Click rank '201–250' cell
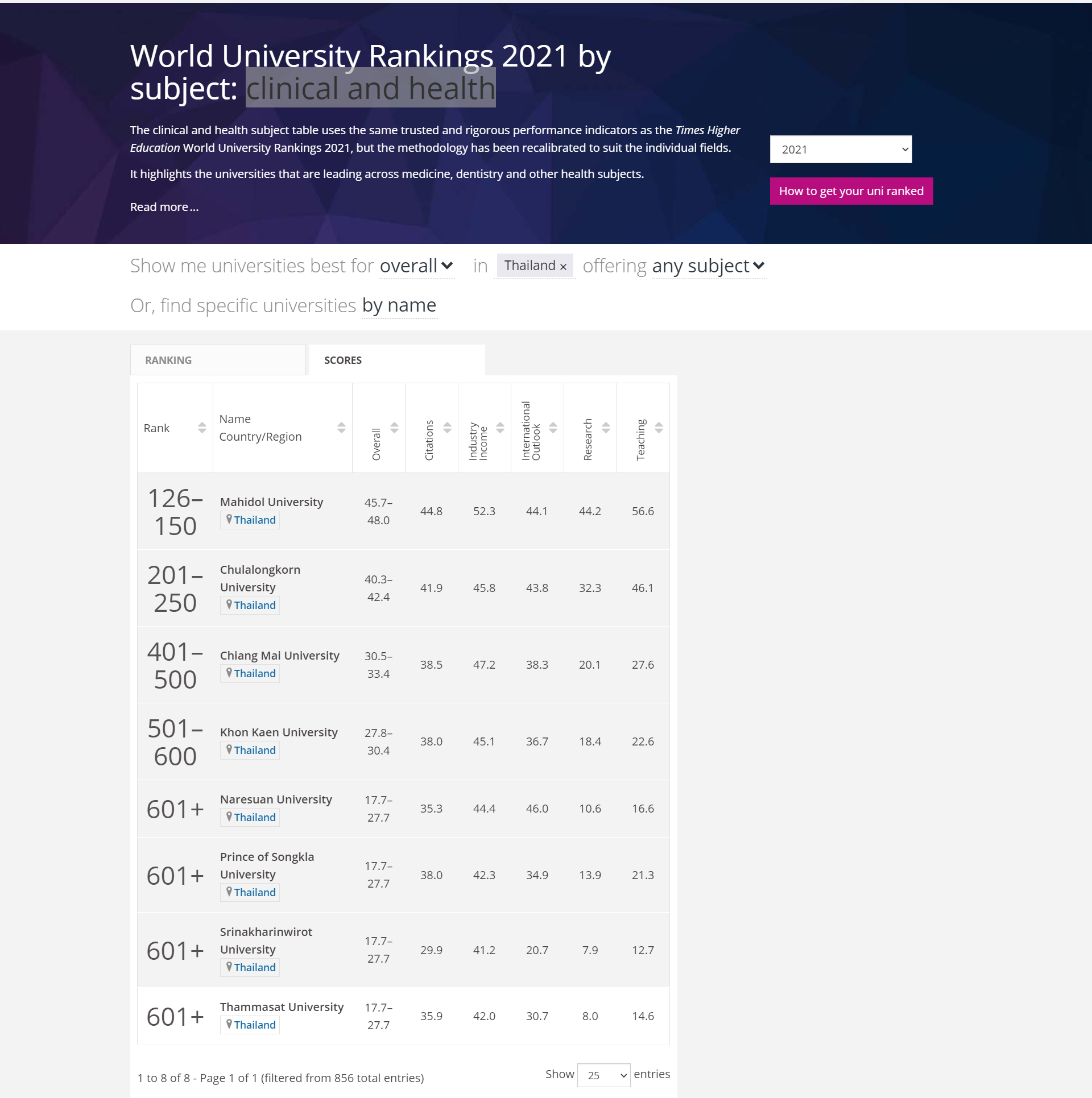The image size is (1092, 1098). point(175,589)
